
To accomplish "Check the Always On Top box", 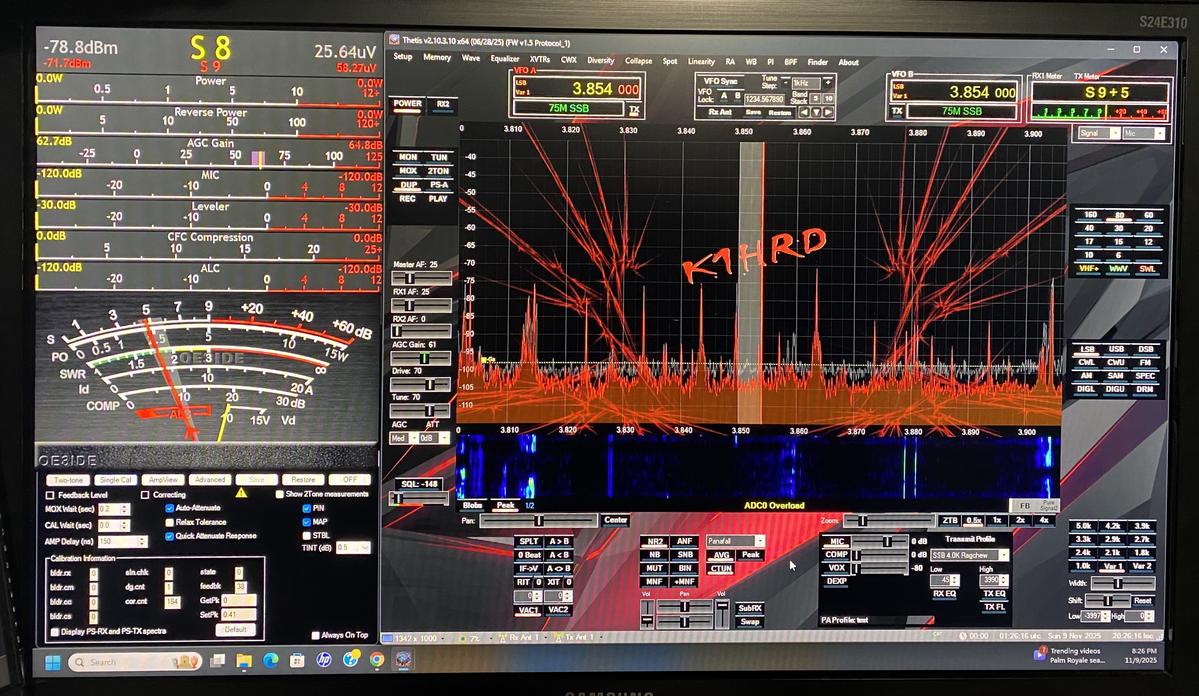I will (x=316, y=635).
